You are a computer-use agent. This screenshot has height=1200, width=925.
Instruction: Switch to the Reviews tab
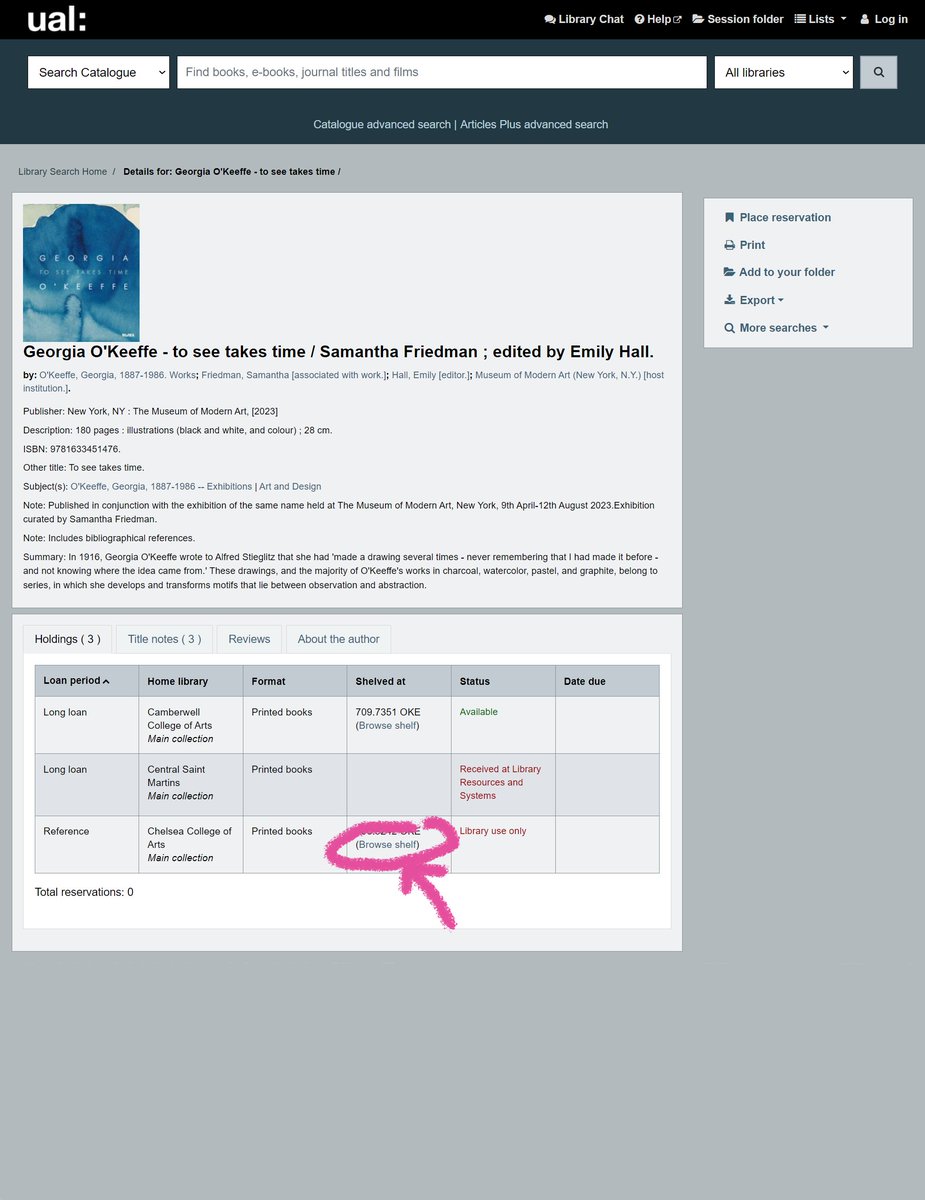click(x=249, y=639)
